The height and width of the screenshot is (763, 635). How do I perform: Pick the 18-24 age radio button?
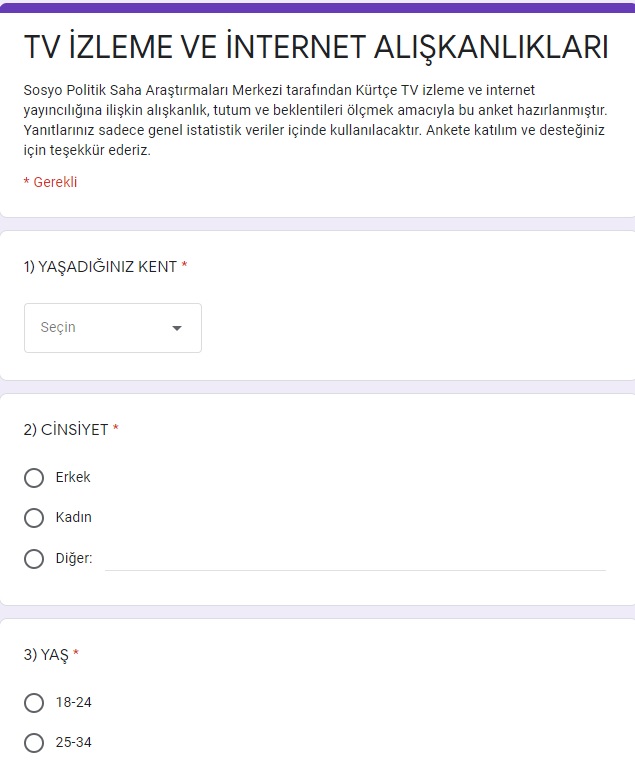click(34, 703)
